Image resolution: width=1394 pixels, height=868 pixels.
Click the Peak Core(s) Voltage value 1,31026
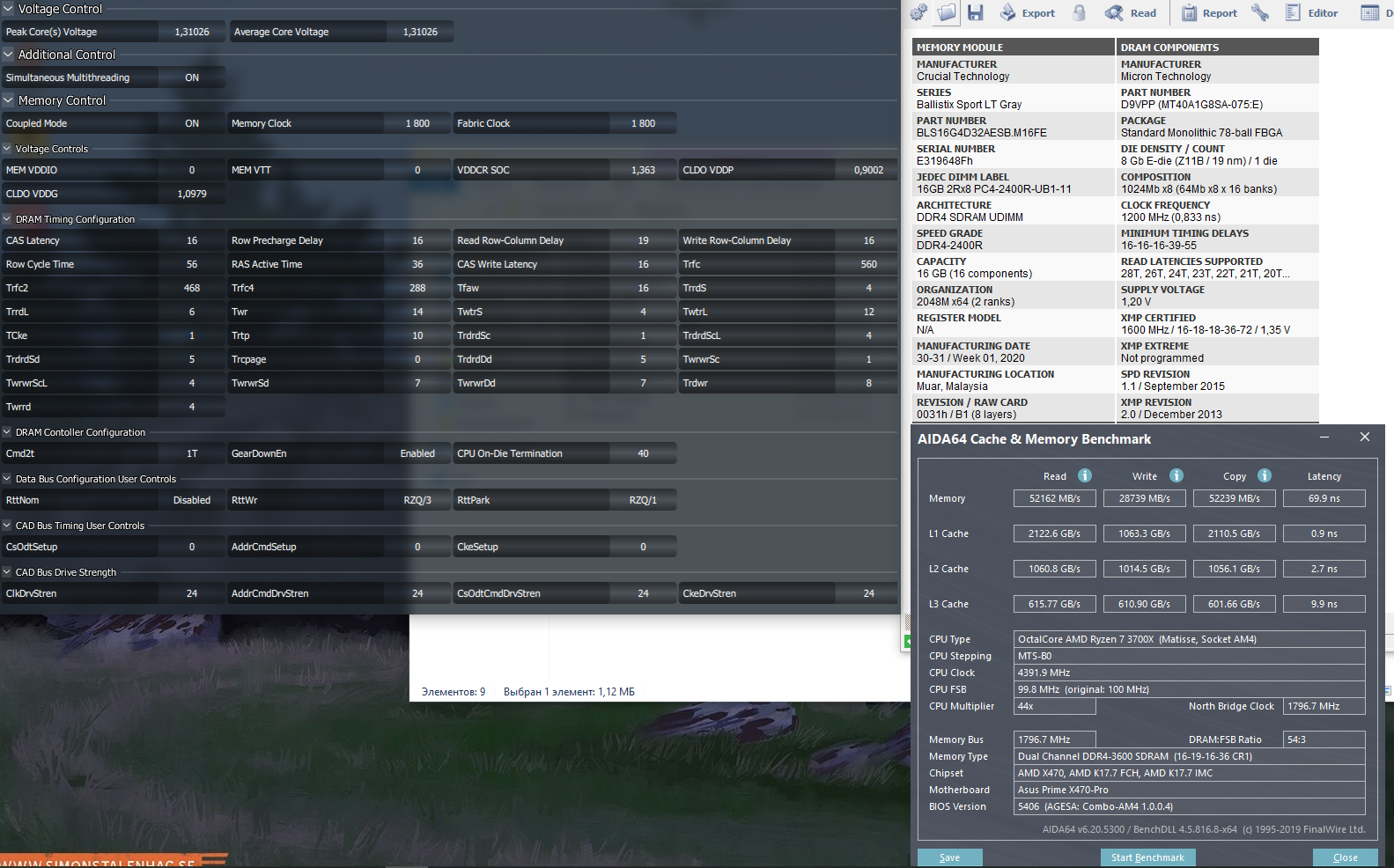pyautogui.click(x=192, y=32)
